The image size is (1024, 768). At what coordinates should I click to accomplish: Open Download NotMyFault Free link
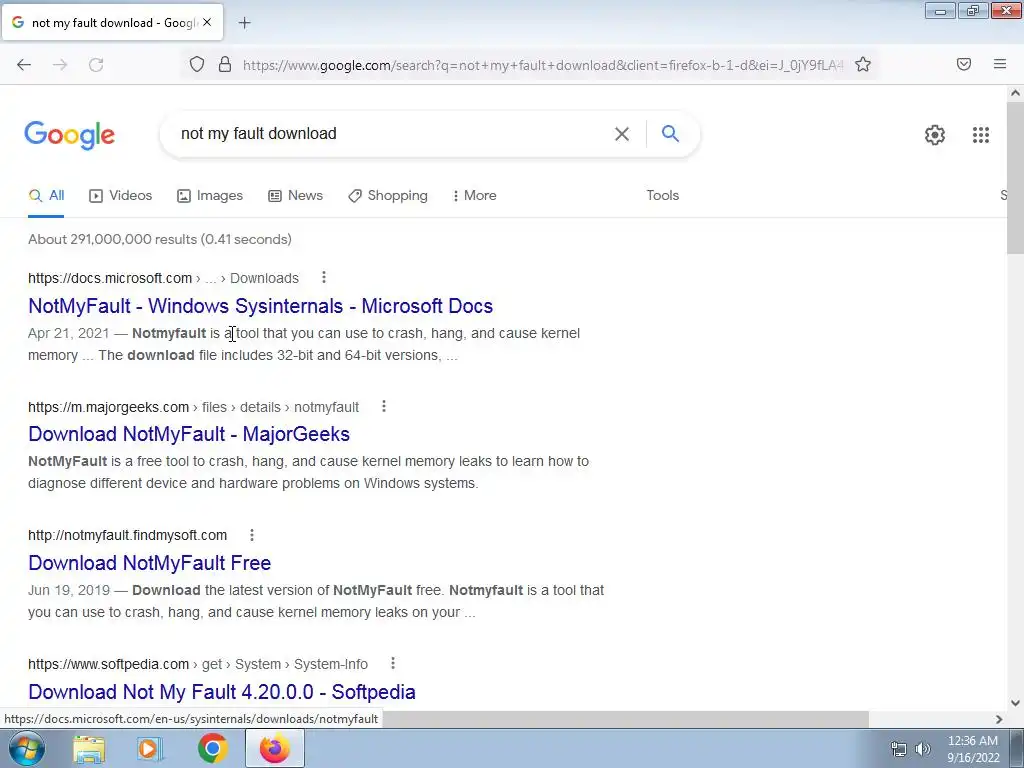[150, 562]
